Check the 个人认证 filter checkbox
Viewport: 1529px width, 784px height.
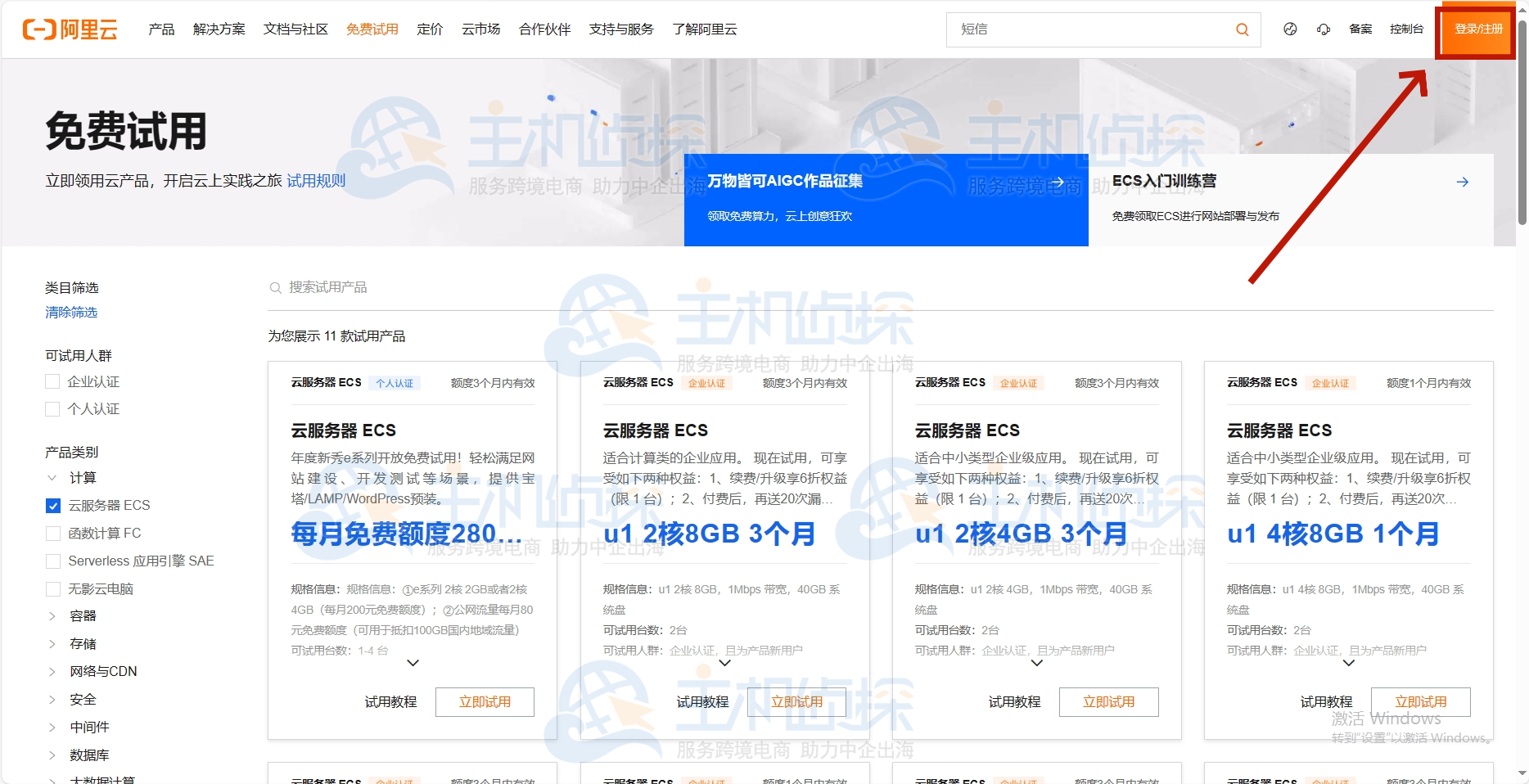[x=51, y=408]
